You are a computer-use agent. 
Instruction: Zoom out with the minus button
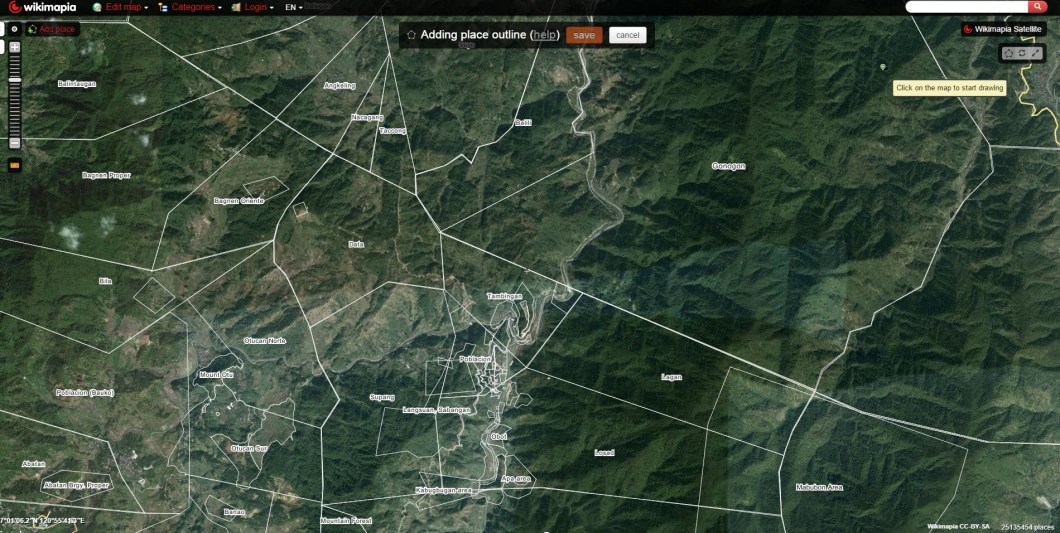point(15,143)
